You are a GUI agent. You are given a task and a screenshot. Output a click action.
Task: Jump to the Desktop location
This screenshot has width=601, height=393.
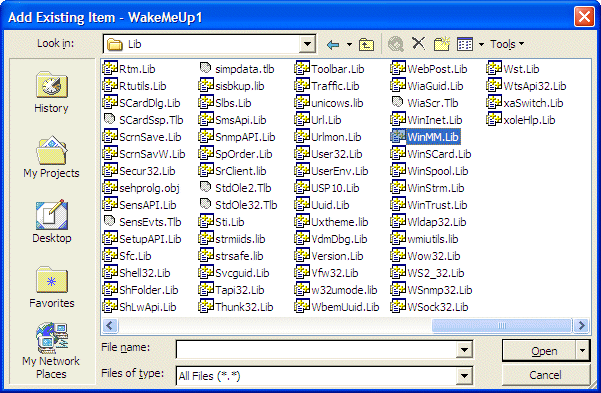tap(51, 222)
